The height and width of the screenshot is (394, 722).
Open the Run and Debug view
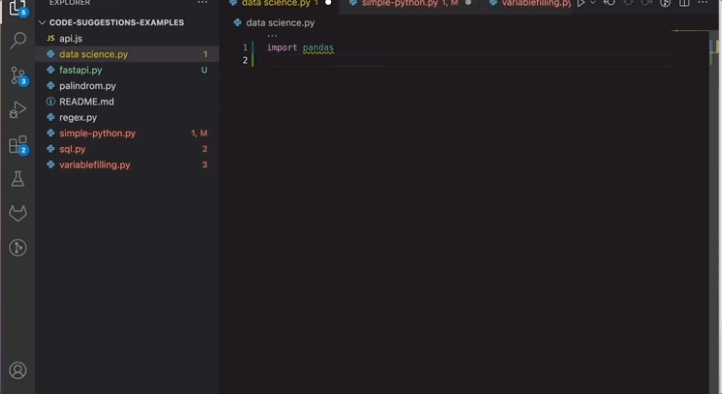(x=18, y=110)
